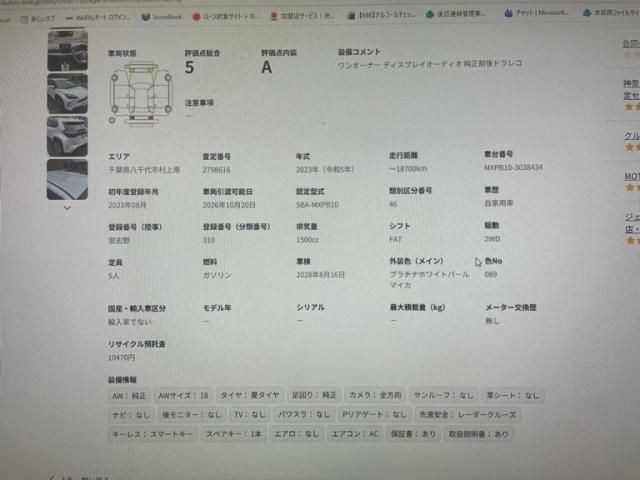Click exterior color プラチナホワイトパールマイカ
Screen dimensions: 640x480
point(429,280)
